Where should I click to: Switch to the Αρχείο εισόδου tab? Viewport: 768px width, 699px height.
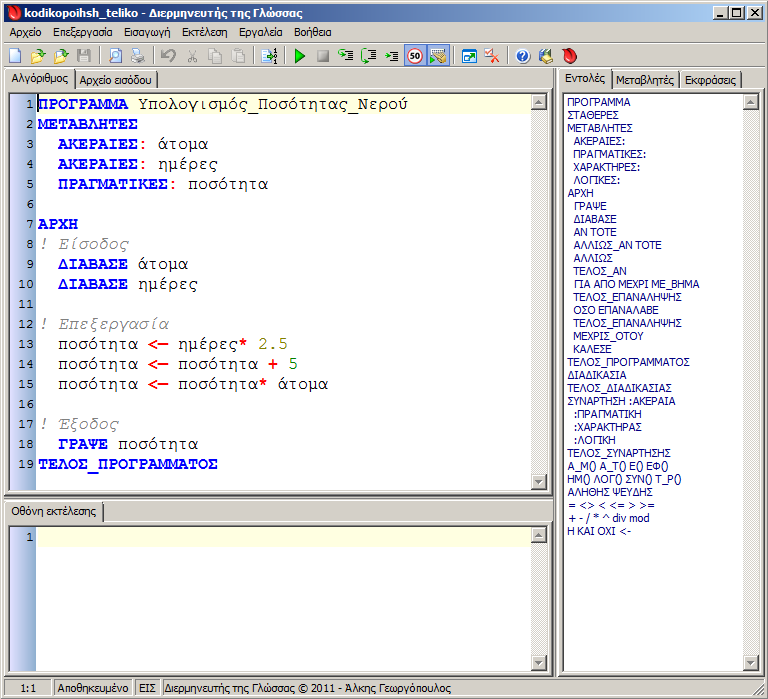[116, 80]
